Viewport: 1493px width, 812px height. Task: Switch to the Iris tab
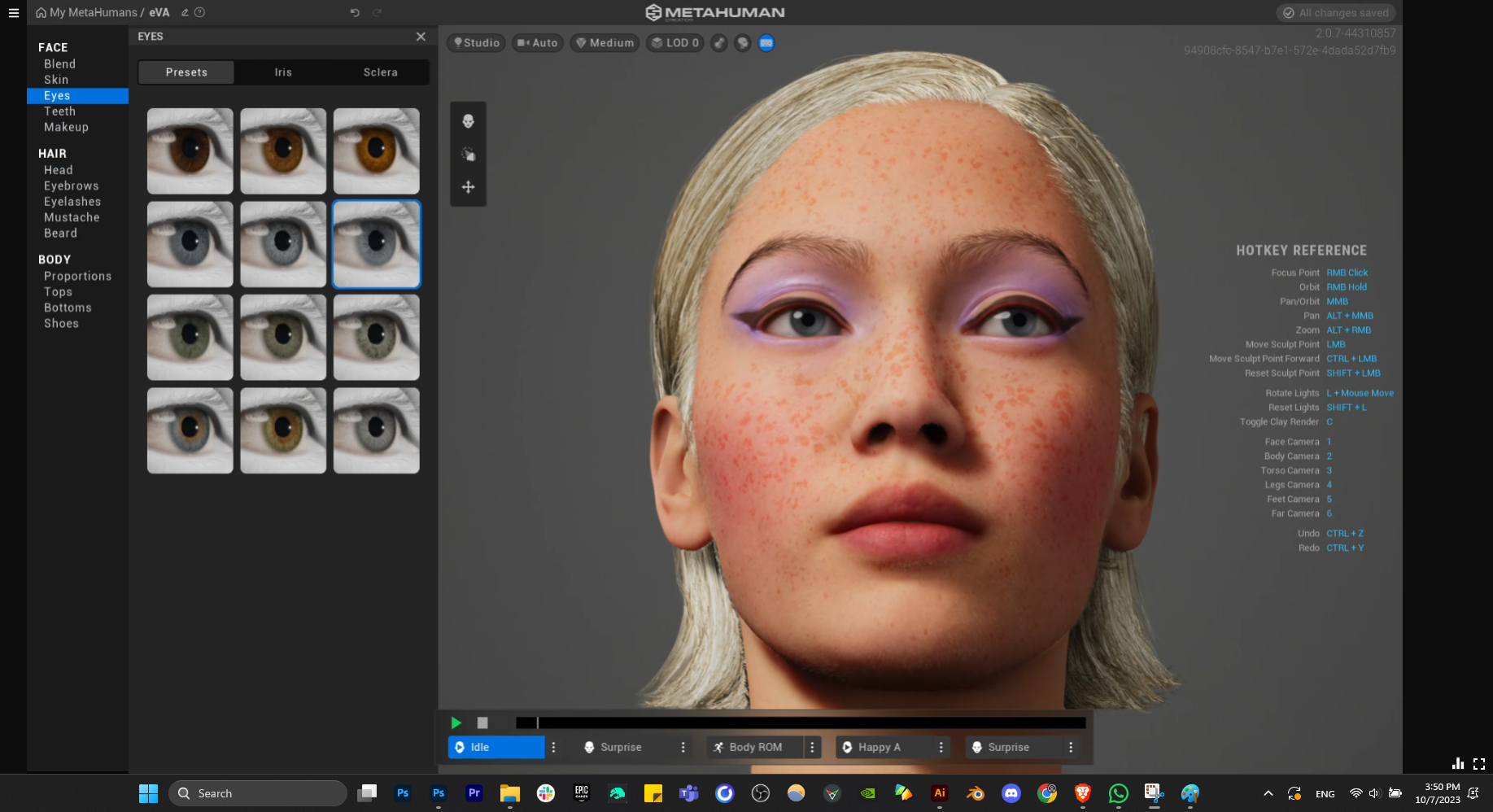point(283,72)
